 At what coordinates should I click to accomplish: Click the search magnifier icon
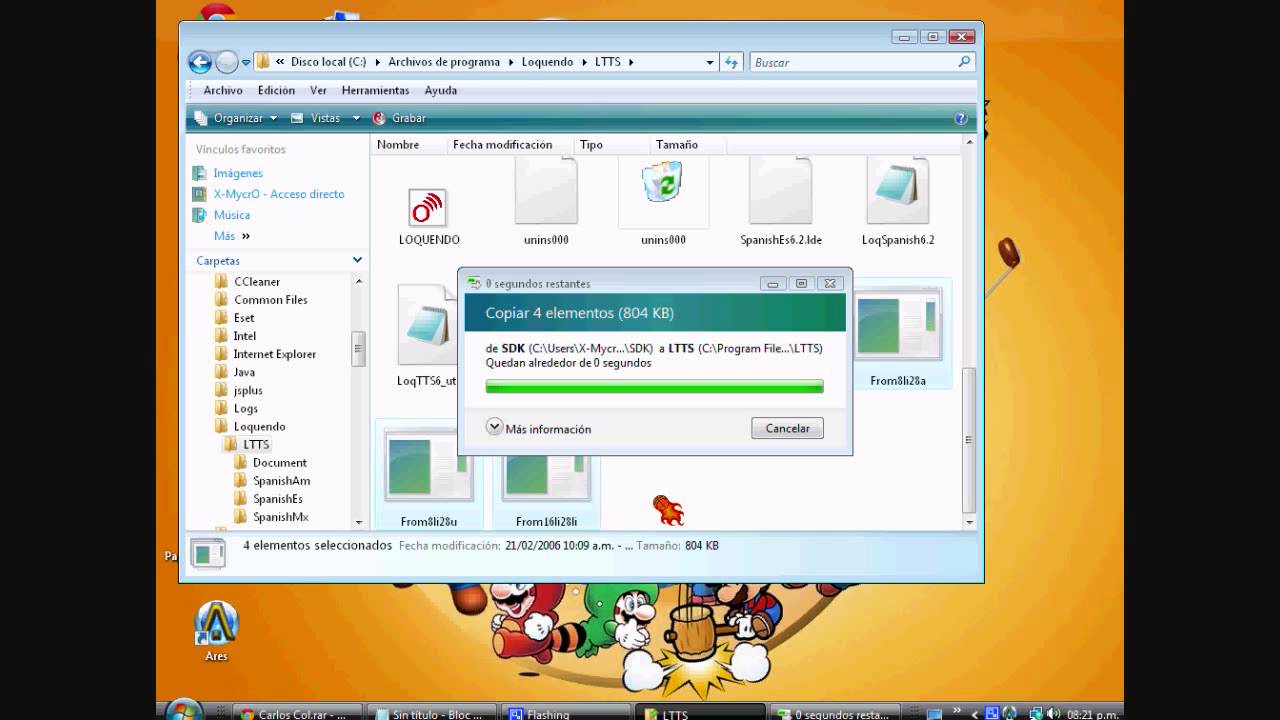tap(964, 62)
